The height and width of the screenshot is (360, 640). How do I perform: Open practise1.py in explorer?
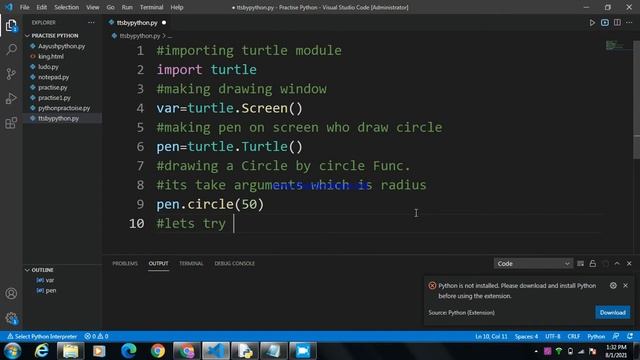(54, 98)
